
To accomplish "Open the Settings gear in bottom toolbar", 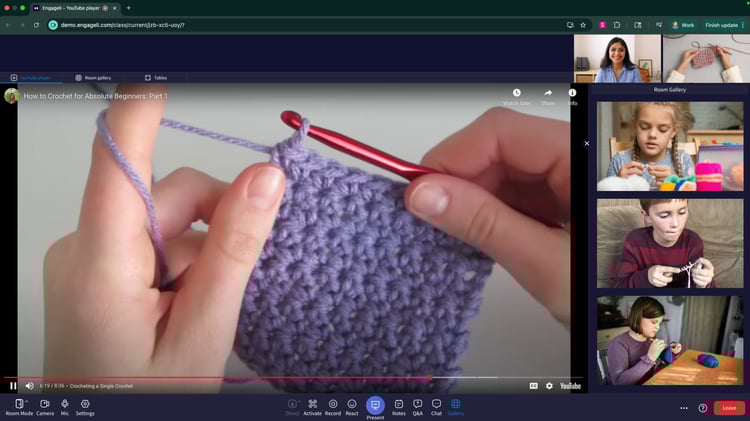I will [x=85, y=405].
